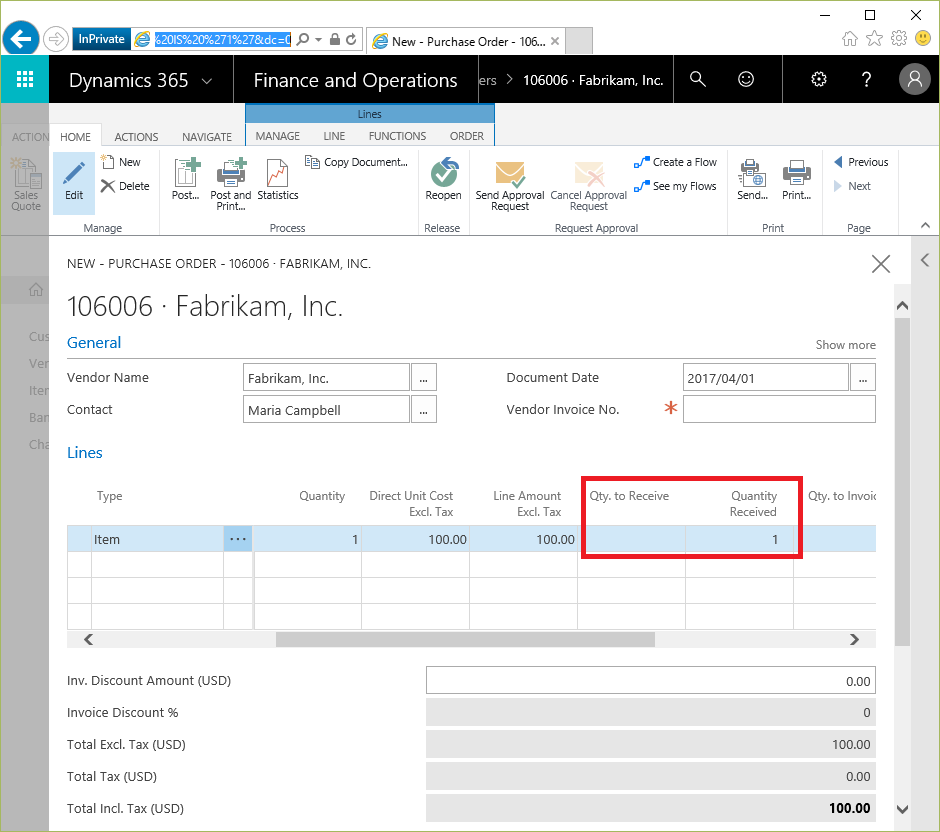Click the smiley feedback icon in header

coord(746,79)
